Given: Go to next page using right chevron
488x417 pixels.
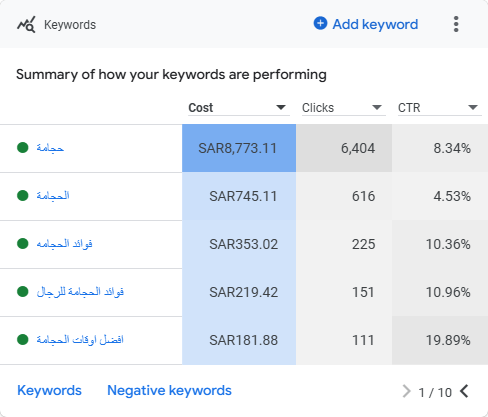Looking at the screenshot, I should pyautogui.click(x=407, y=391).
